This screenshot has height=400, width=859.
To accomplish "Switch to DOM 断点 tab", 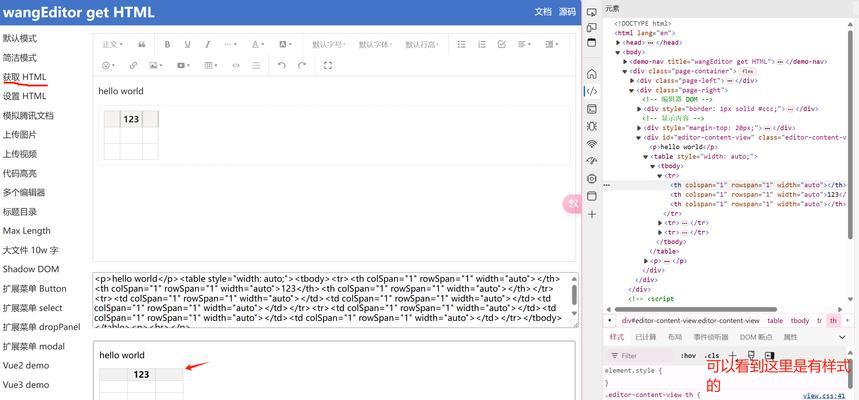I will point(756,337).
